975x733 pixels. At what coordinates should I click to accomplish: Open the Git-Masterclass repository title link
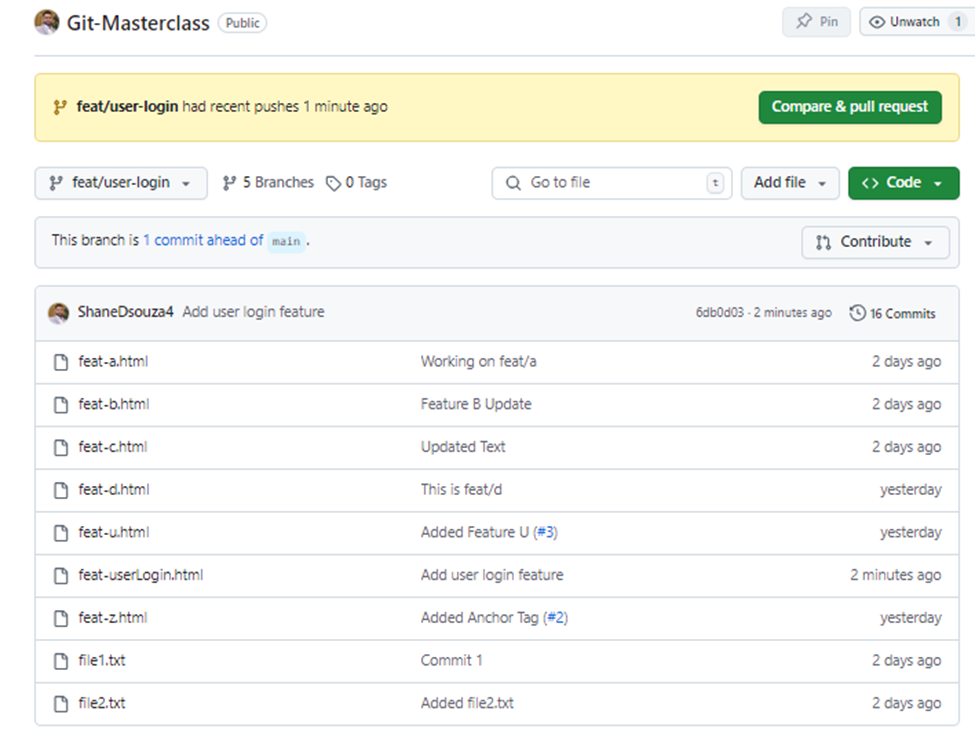click(x=138, y=23)
